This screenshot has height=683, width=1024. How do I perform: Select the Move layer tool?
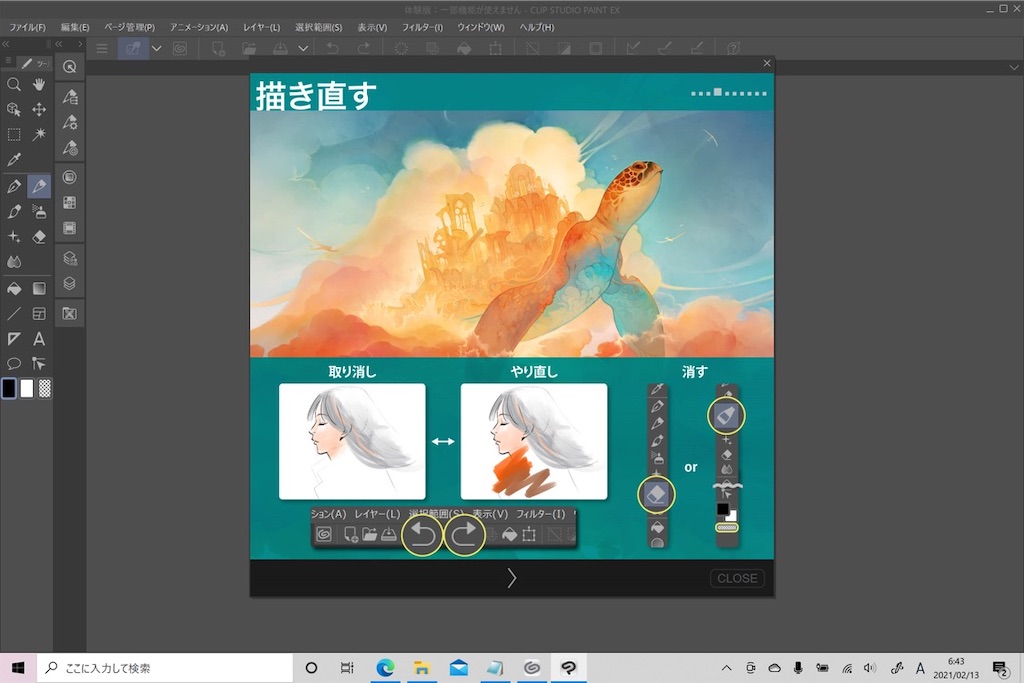[39, 109]
